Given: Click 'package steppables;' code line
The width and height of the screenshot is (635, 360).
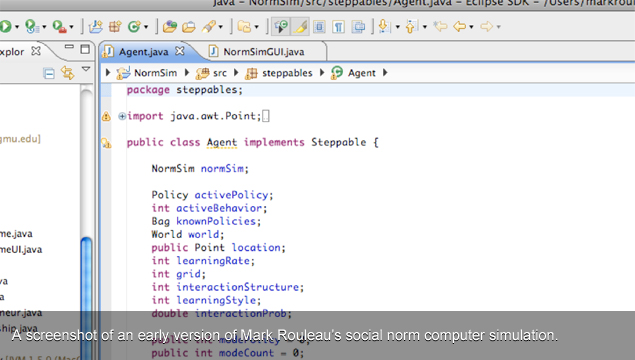Looking at the screenshot, I should tap(185, 90).
